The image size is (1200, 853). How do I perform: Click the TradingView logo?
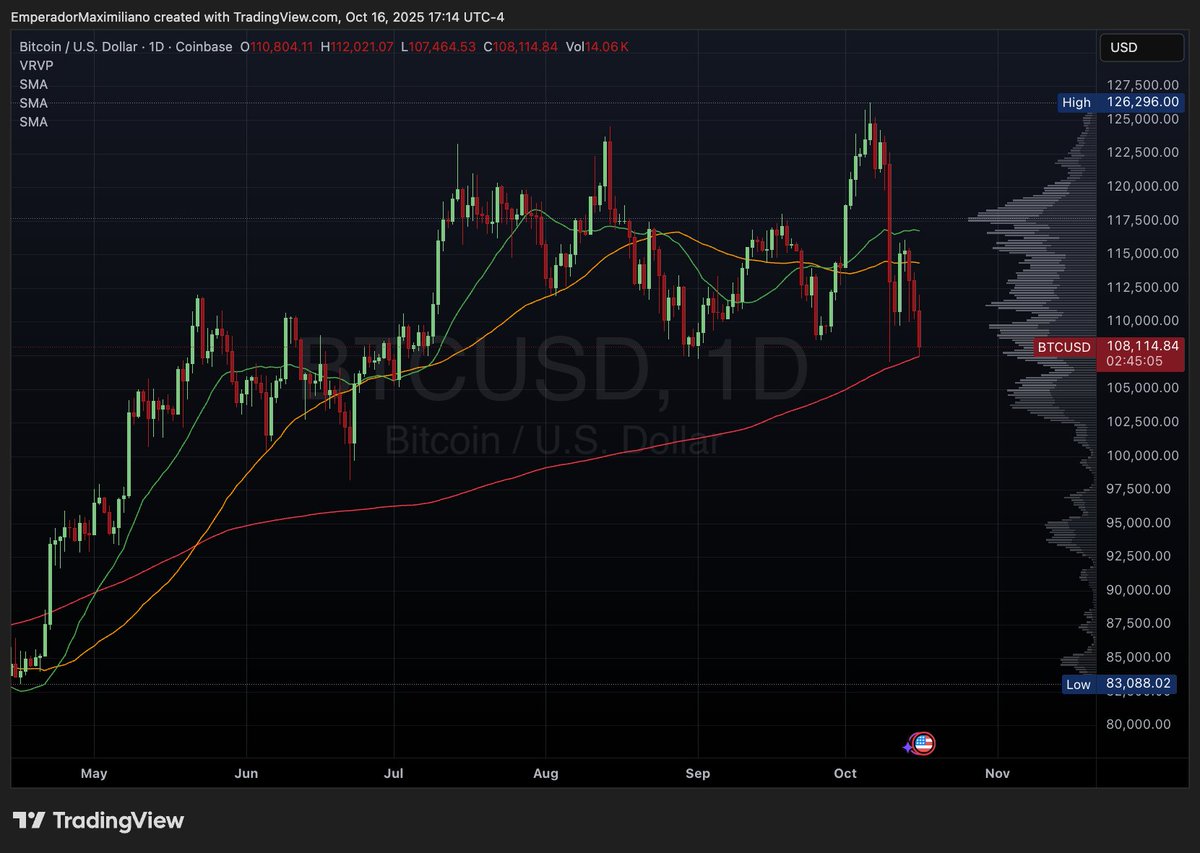click(x=96, y=820)
